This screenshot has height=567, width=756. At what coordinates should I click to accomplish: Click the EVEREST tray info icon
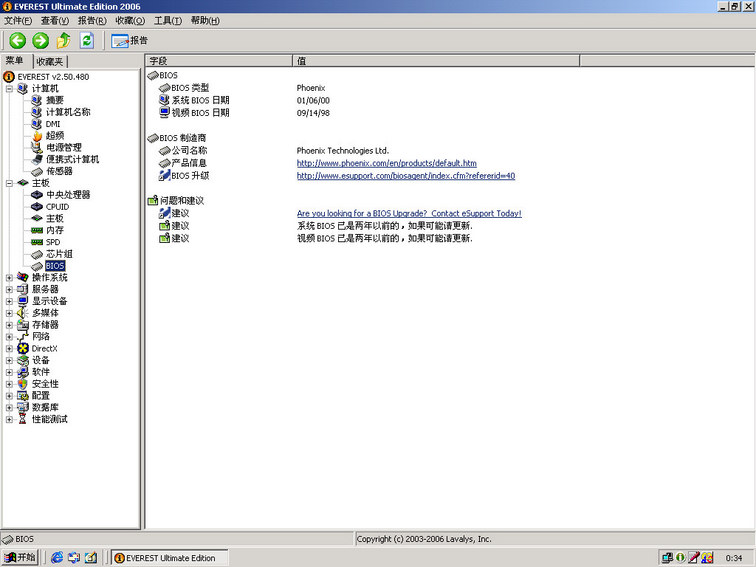pyautogui.click(x=680, y=557)
